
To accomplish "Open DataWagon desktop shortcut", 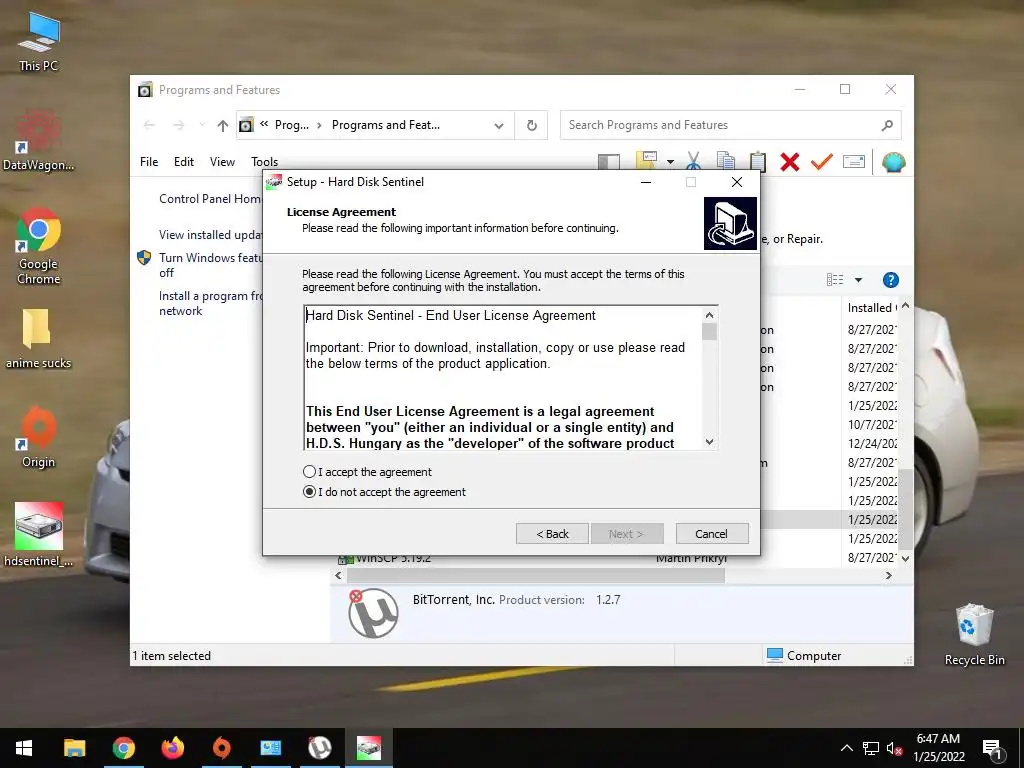I will tap(39, 140).
